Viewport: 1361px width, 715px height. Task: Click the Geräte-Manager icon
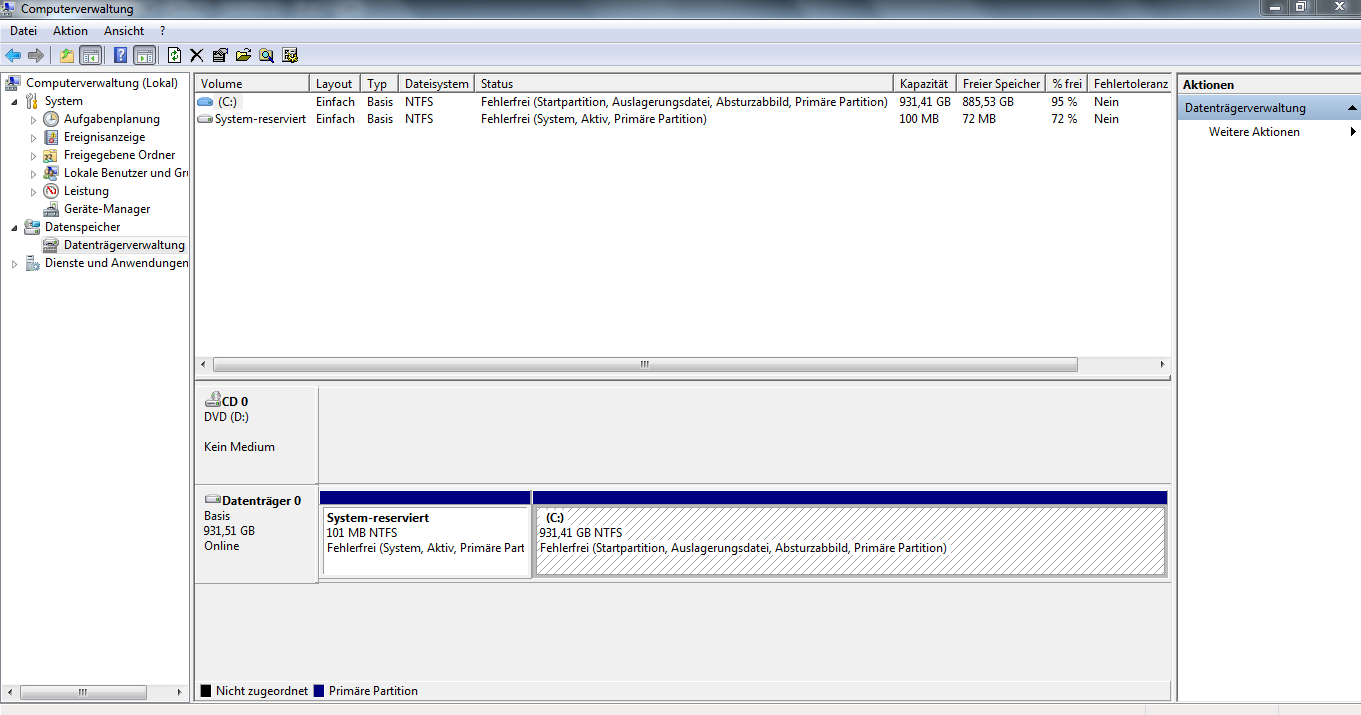click(51, 209)
